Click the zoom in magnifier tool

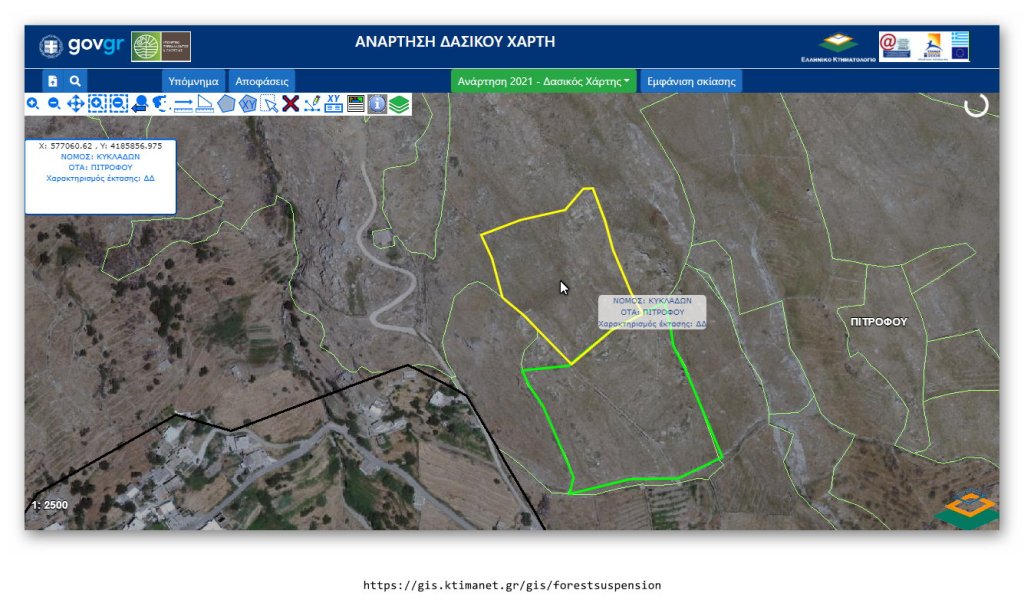33,103
